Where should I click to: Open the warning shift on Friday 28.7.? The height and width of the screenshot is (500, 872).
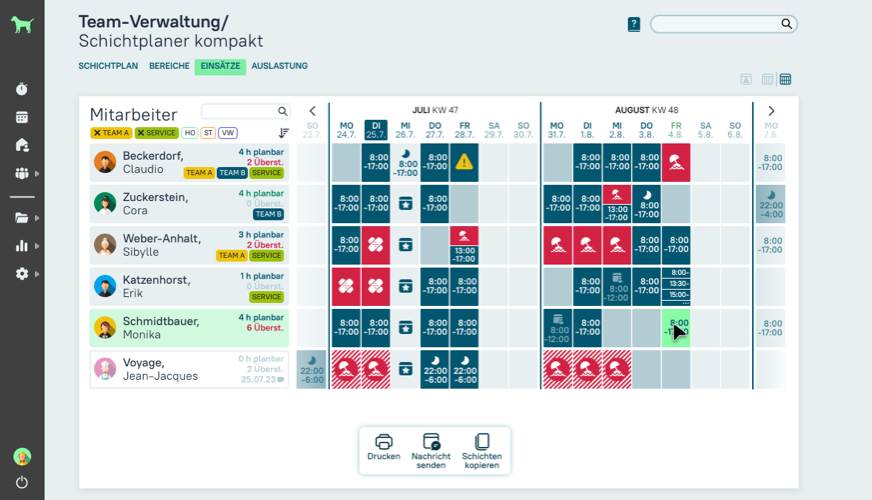point(464,161)
